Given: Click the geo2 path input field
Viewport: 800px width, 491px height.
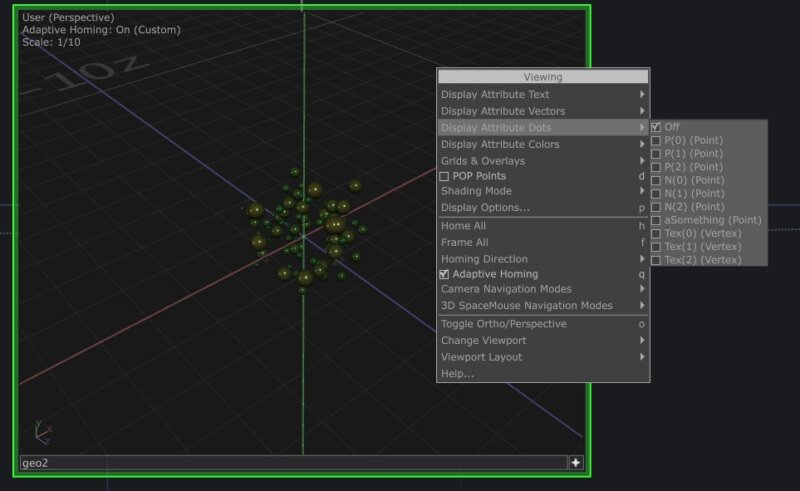Looking at the screenshot, I should [x=290, y=463].
